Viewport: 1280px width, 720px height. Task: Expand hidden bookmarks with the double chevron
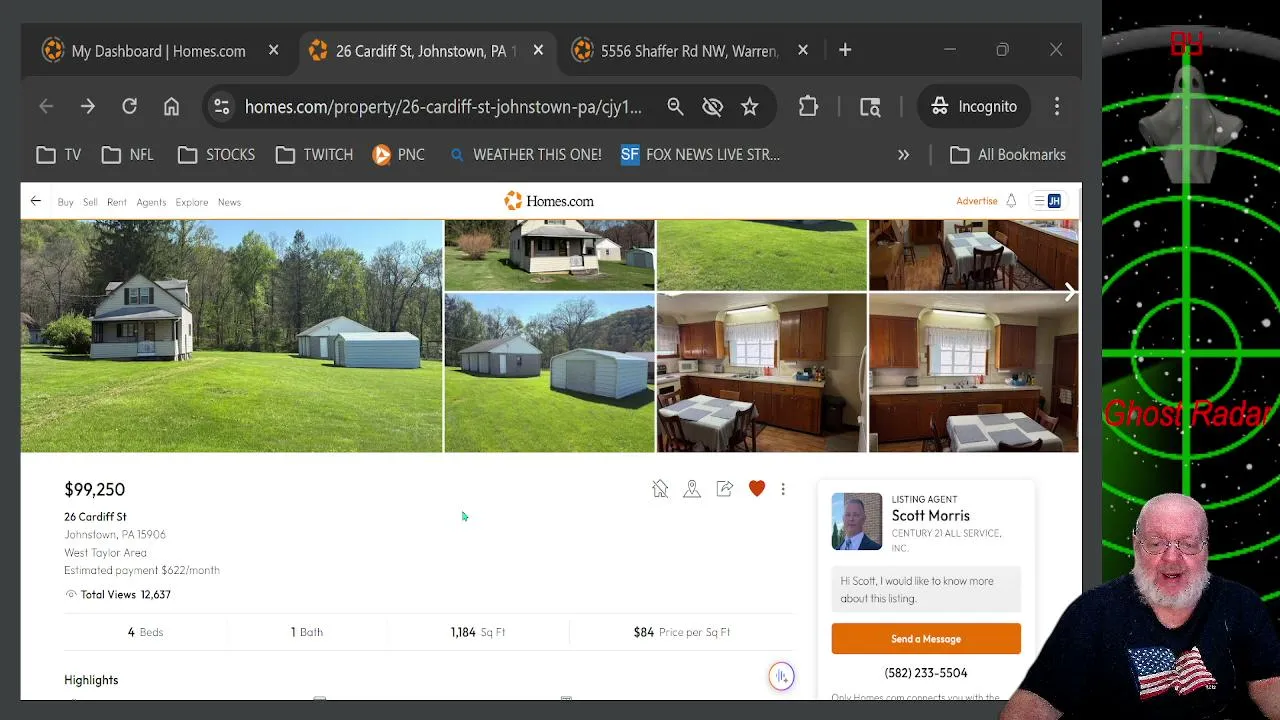point(903,155)
